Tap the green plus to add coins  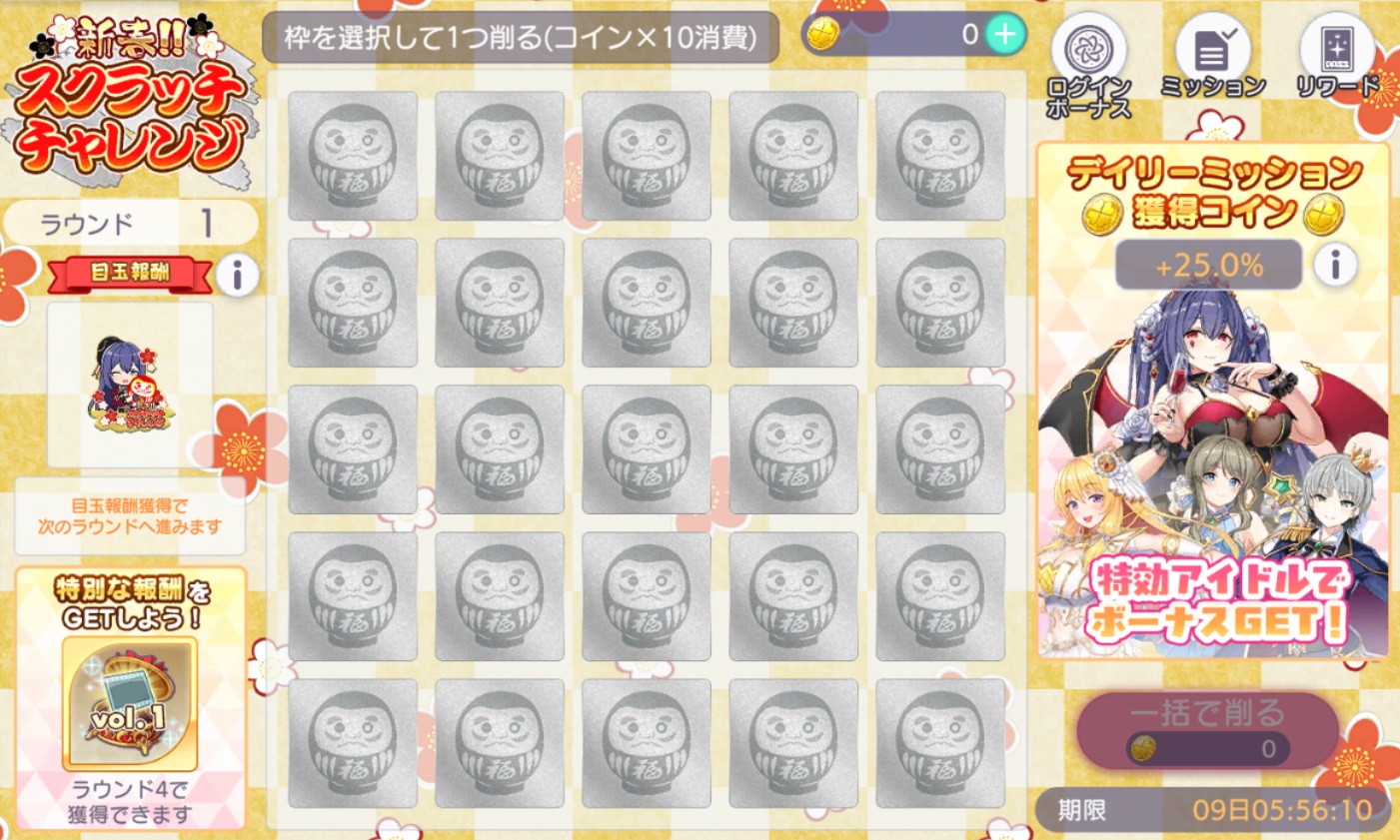[x=1005, y=35]
